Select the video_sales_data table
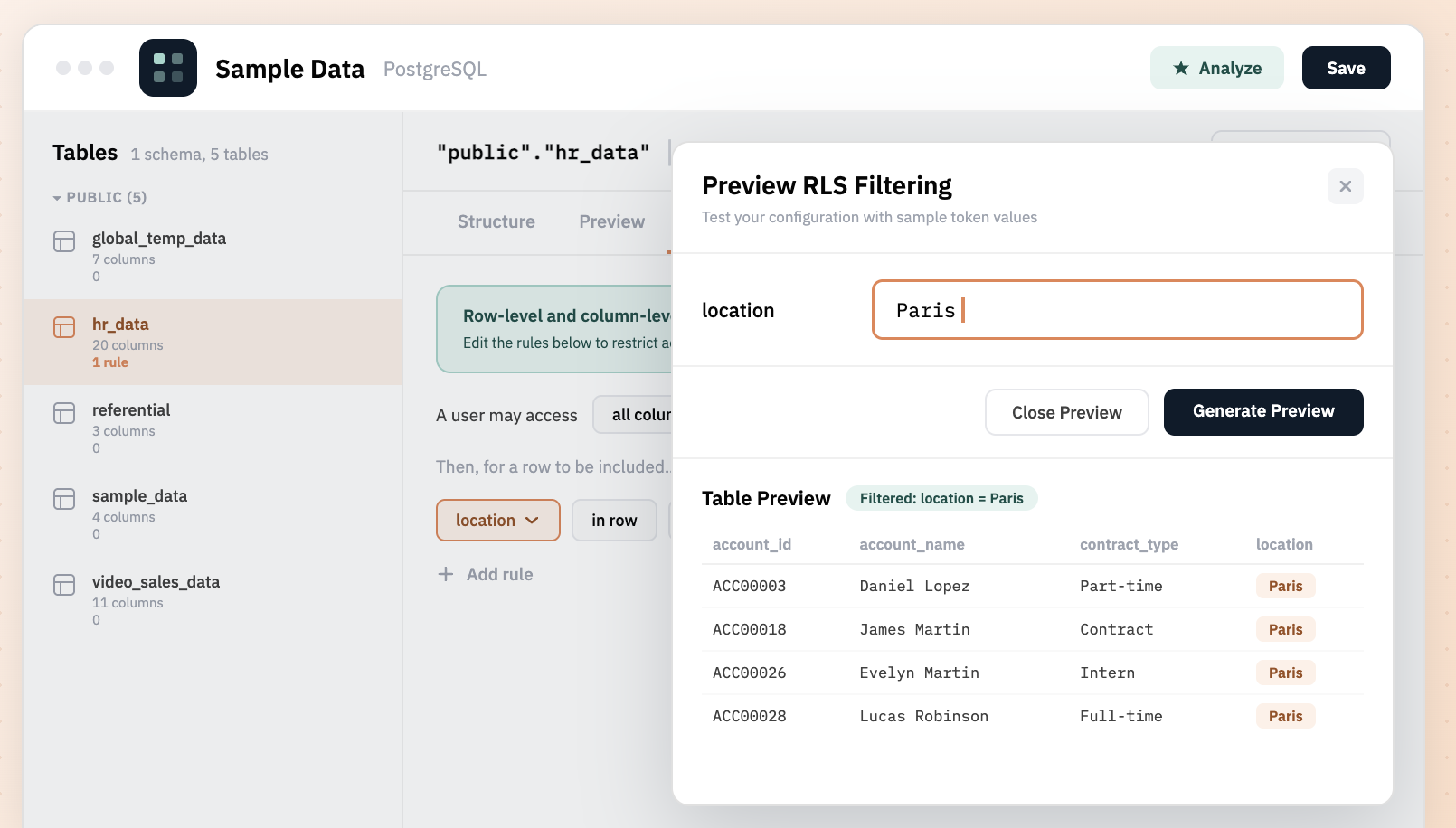Screen dimensions: 1456x828 pyautogui.click(x=213, y=600)
